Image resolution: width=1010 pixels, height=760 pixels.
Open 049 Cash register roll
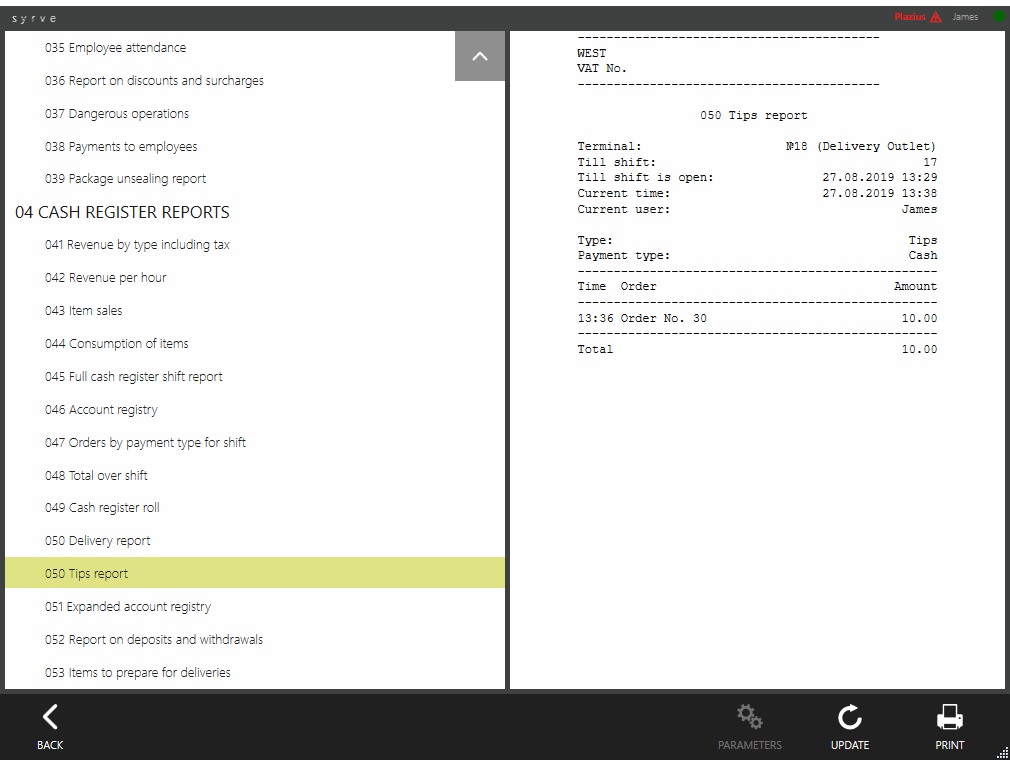click(102, 508)
